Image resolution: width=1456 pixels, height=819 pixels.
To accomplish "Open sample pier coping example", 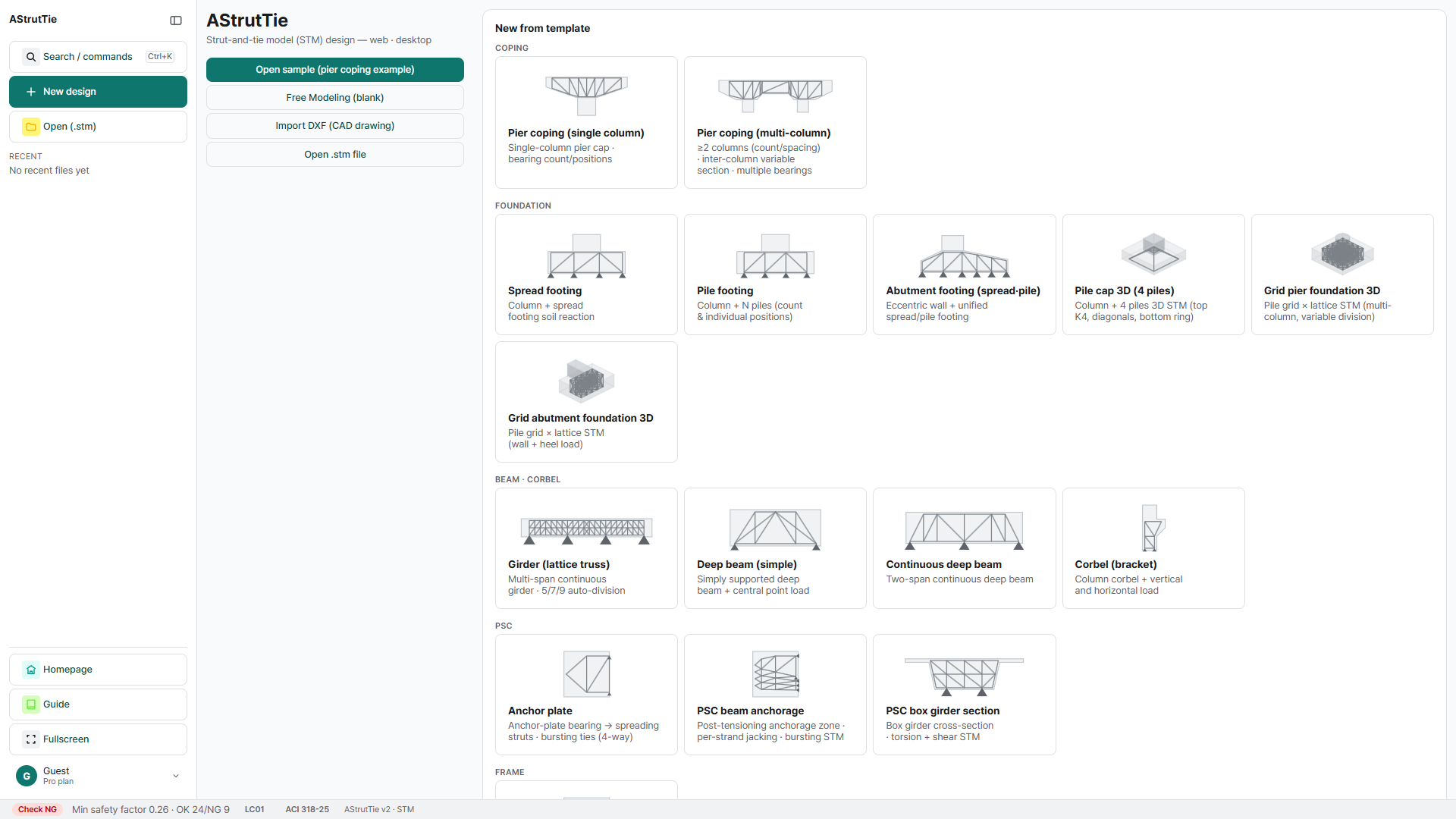I will 335,70.
